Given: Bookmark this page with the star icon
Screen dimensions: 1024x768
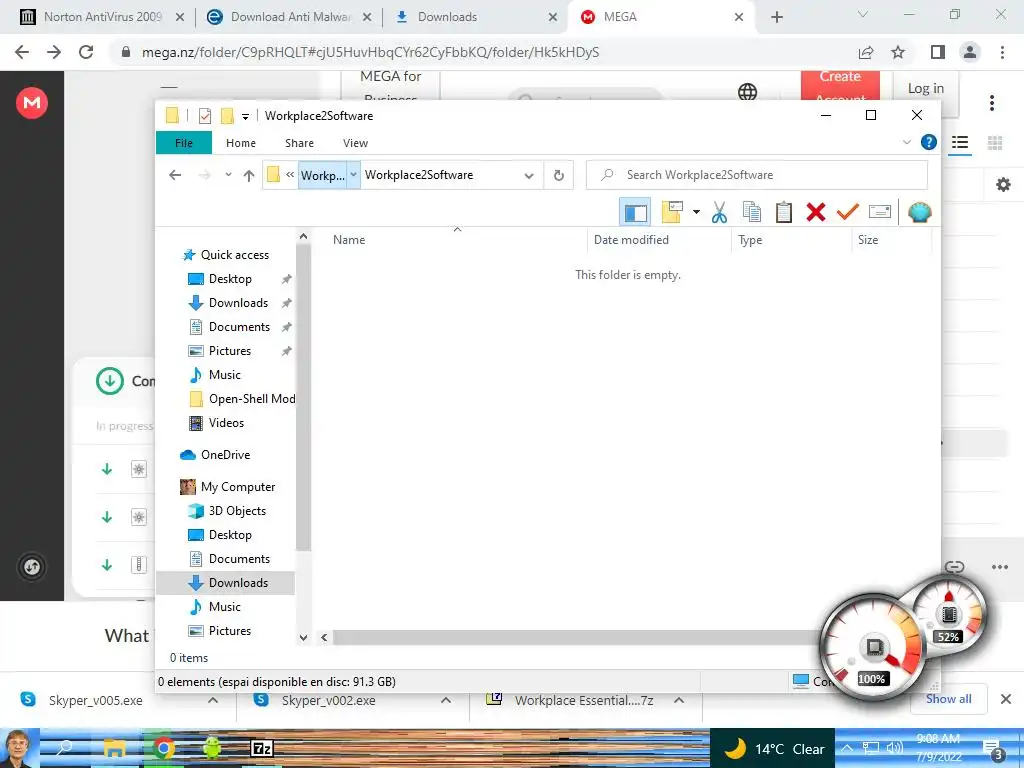Looking at the screenshot, I should point(898,52).
